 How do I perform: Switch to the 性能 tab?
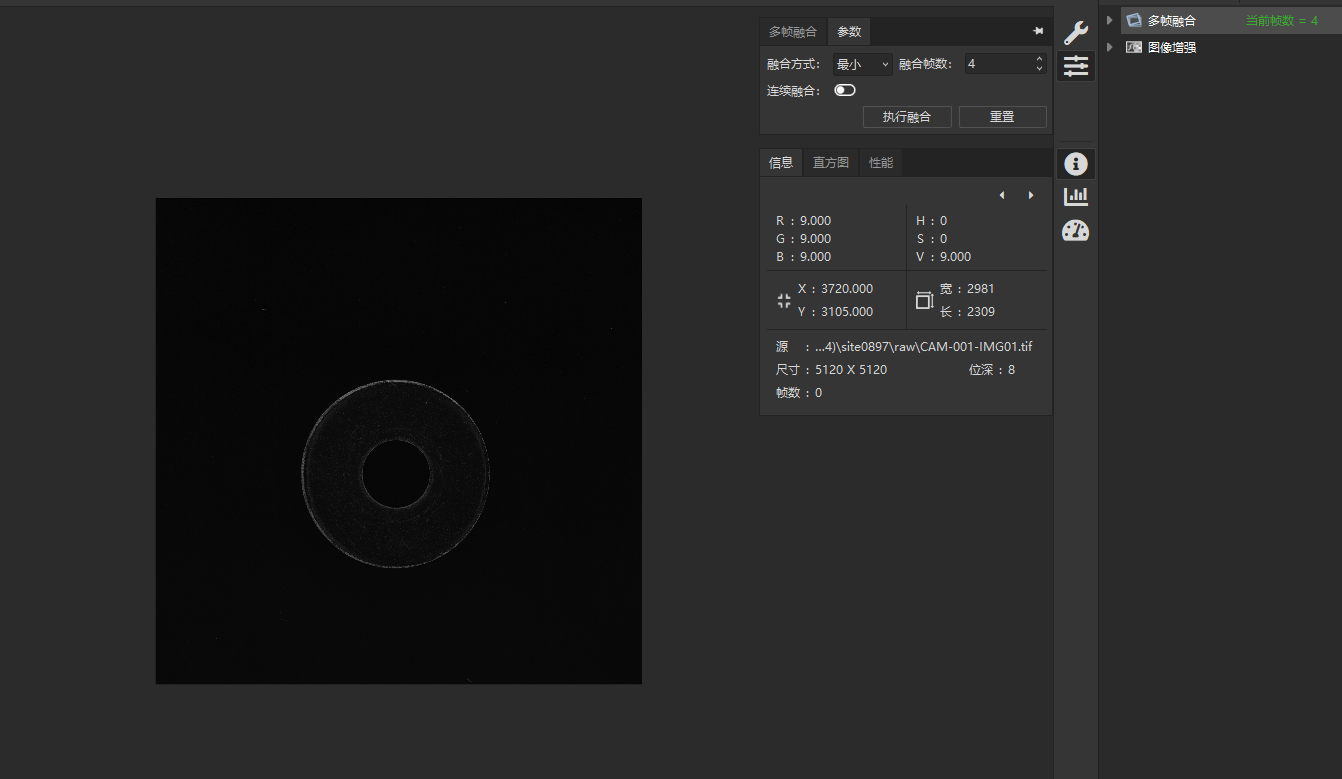881,162
